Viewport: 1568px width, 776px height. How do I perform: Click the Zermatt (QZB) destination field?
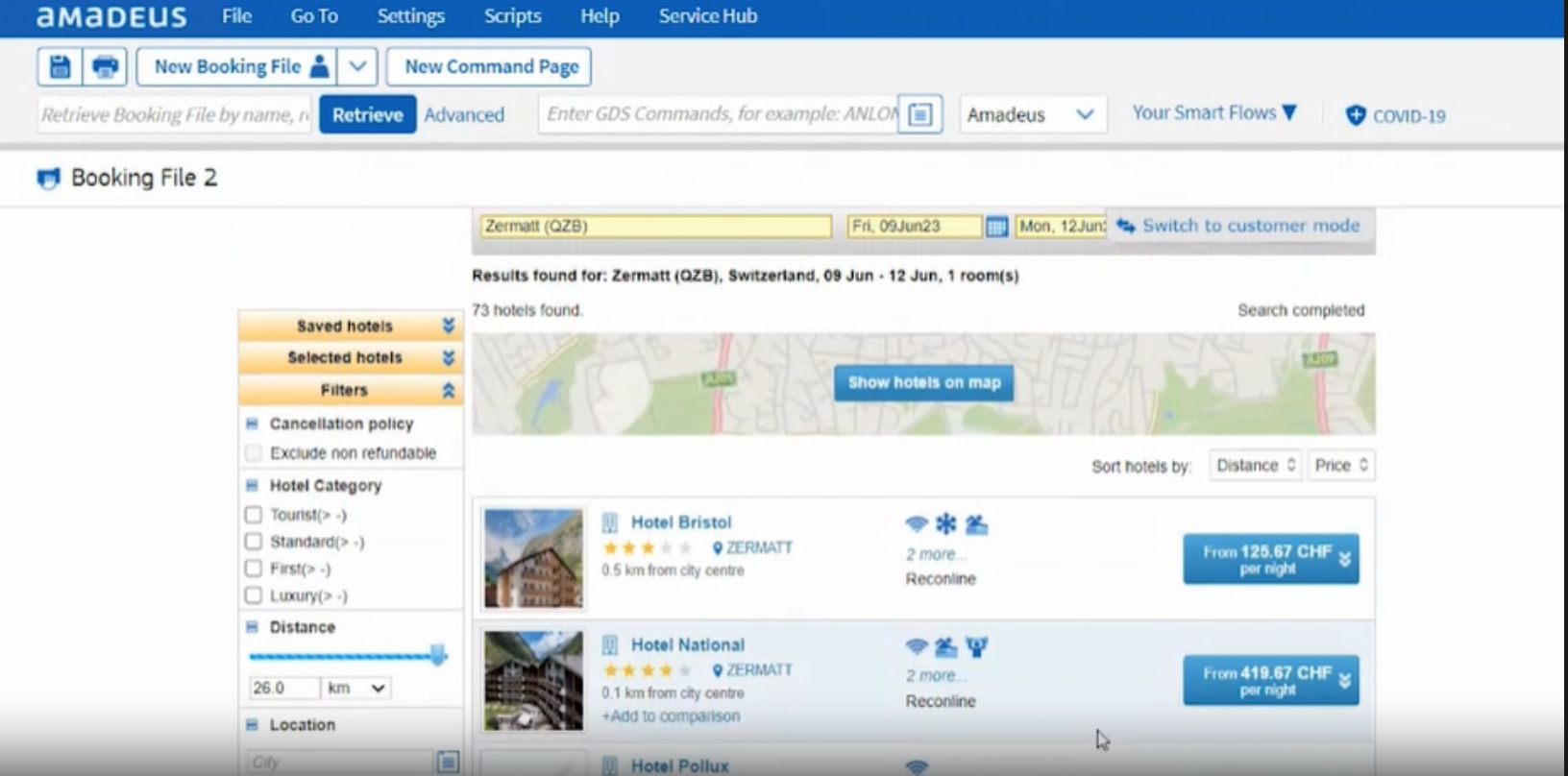pos(656,227)
